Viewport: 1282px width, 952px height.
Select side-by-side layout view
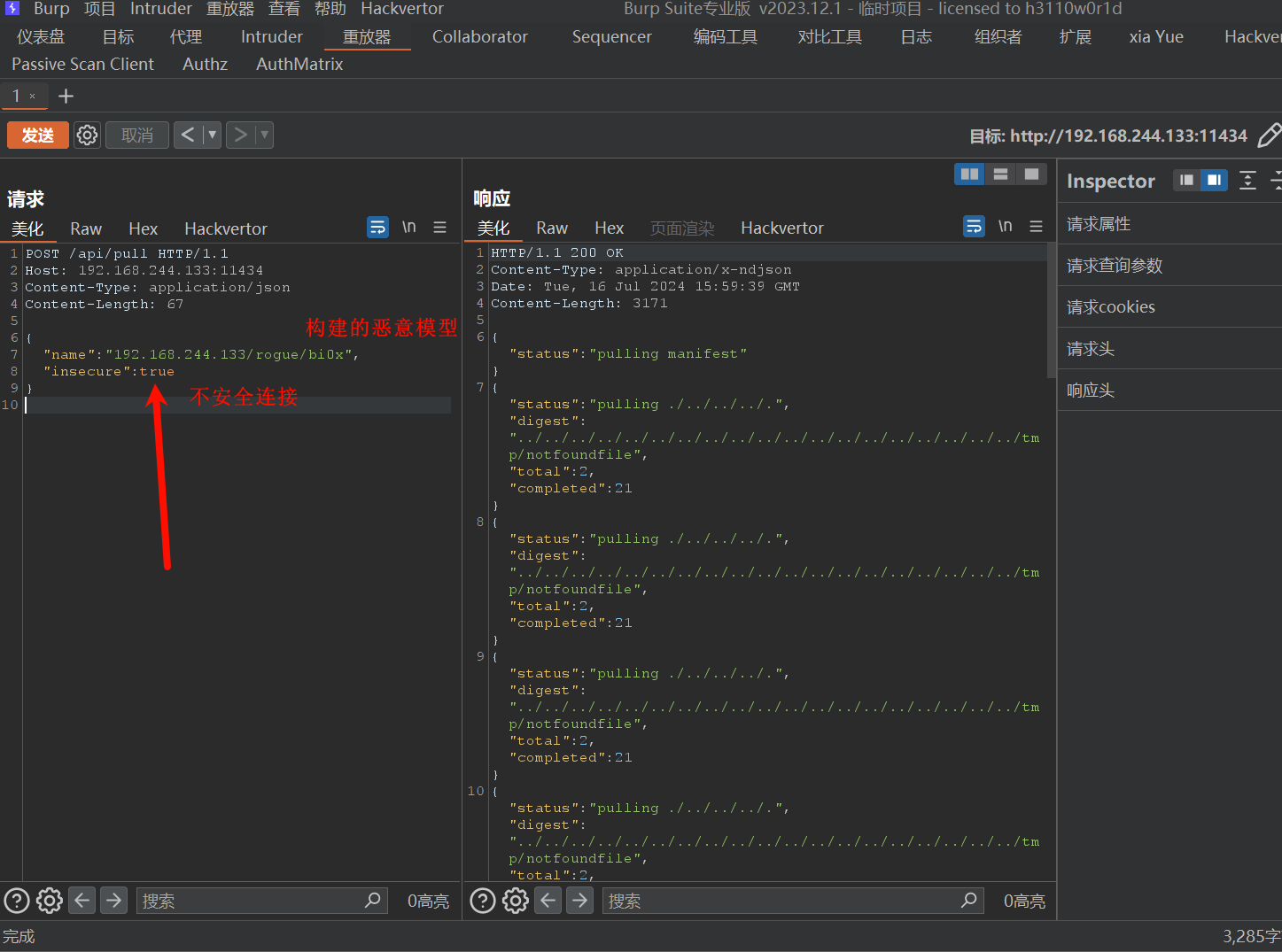tap(969, 174)
